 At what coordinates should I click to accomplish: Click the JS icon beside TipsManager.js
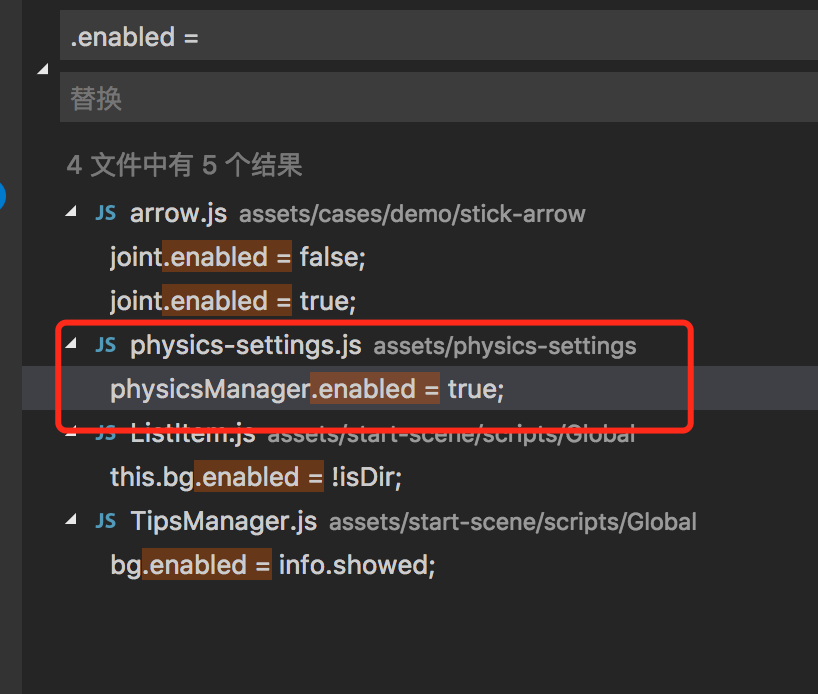click(x=105, y=521)
